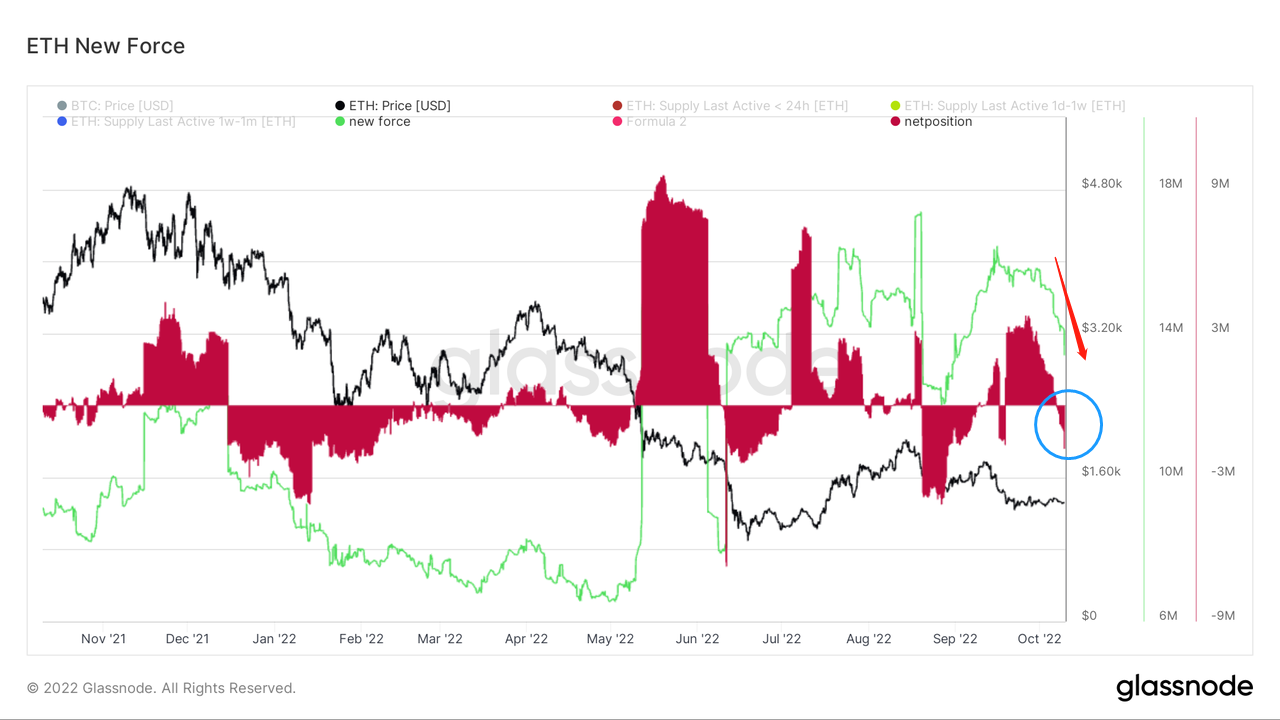Click the "ETH New Force" chart title
The image size is (1280, 720).
(x=105, y=46)
